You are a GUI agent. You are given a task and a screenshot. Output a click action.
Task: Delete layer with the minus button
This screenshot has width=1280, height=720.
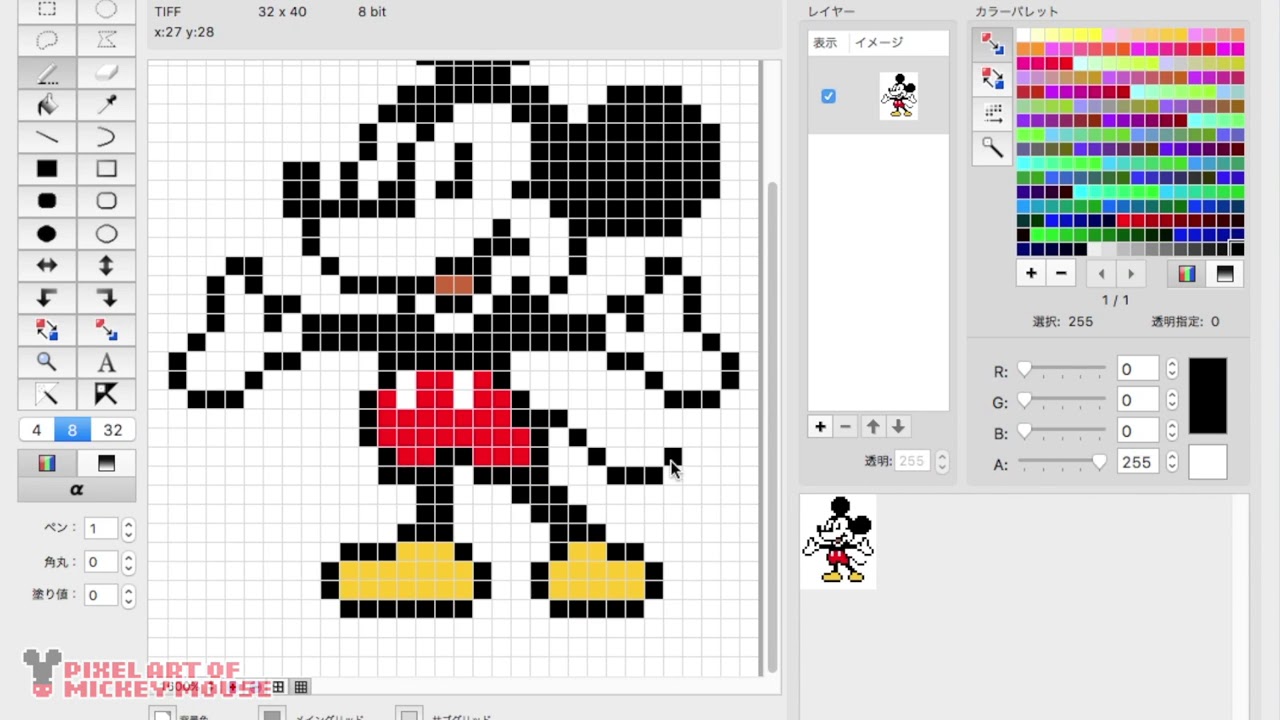point(846,427)
